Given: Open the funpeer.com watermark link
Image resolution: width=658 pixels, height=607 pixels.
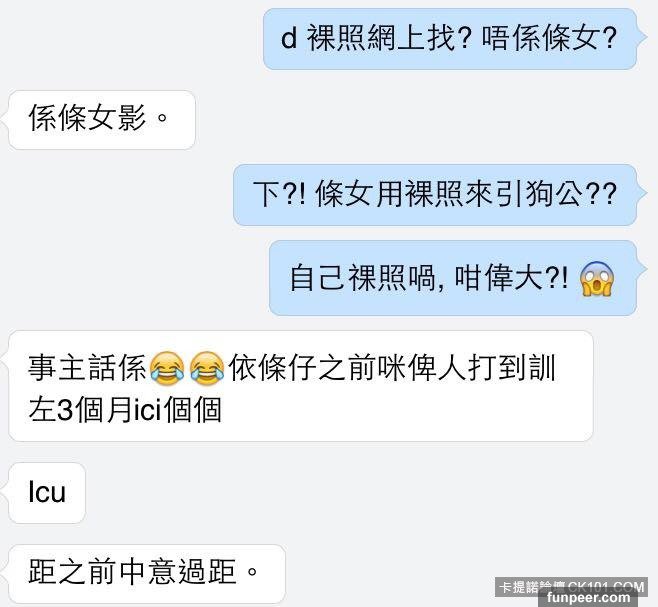Looking at the screenshot, I should [x=589, y=597].
